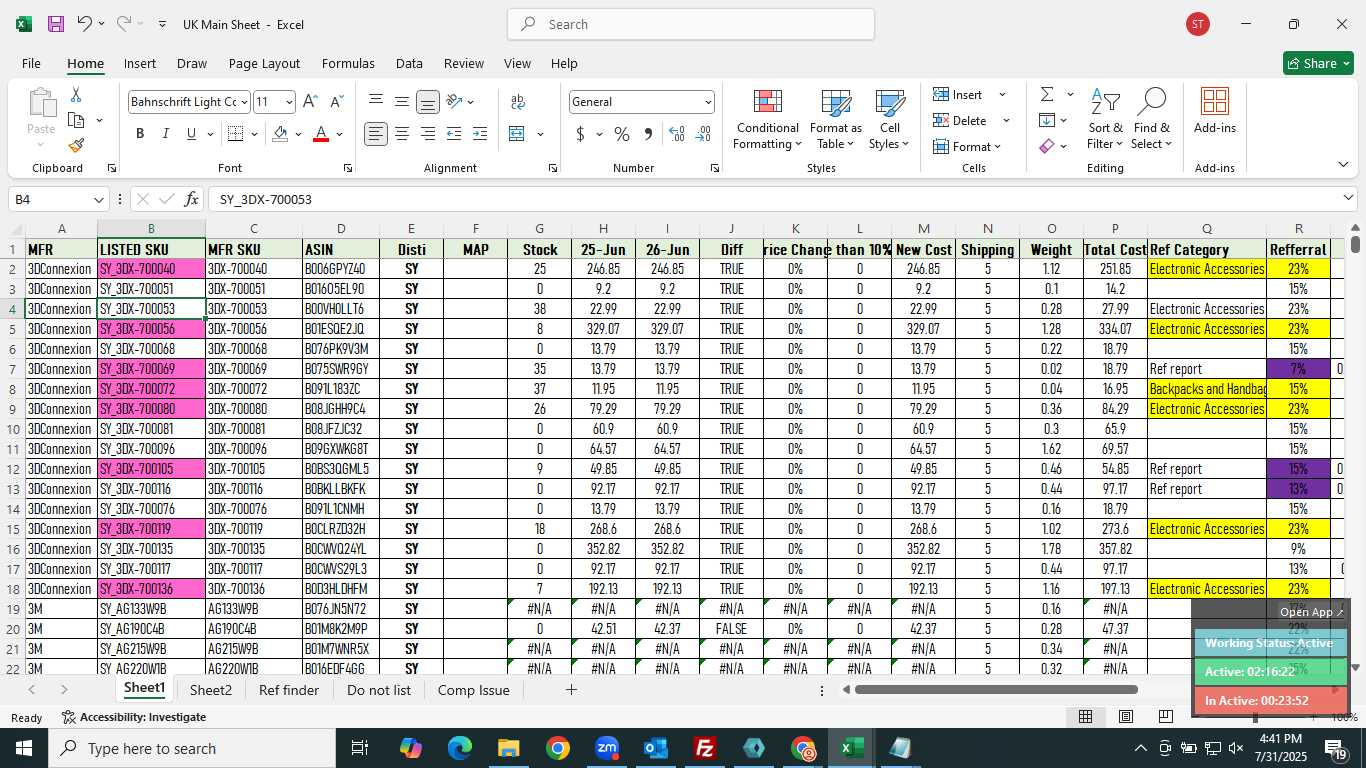Click the Wrap Text icon
1366x768 pixels.
[x=518, y=101]
